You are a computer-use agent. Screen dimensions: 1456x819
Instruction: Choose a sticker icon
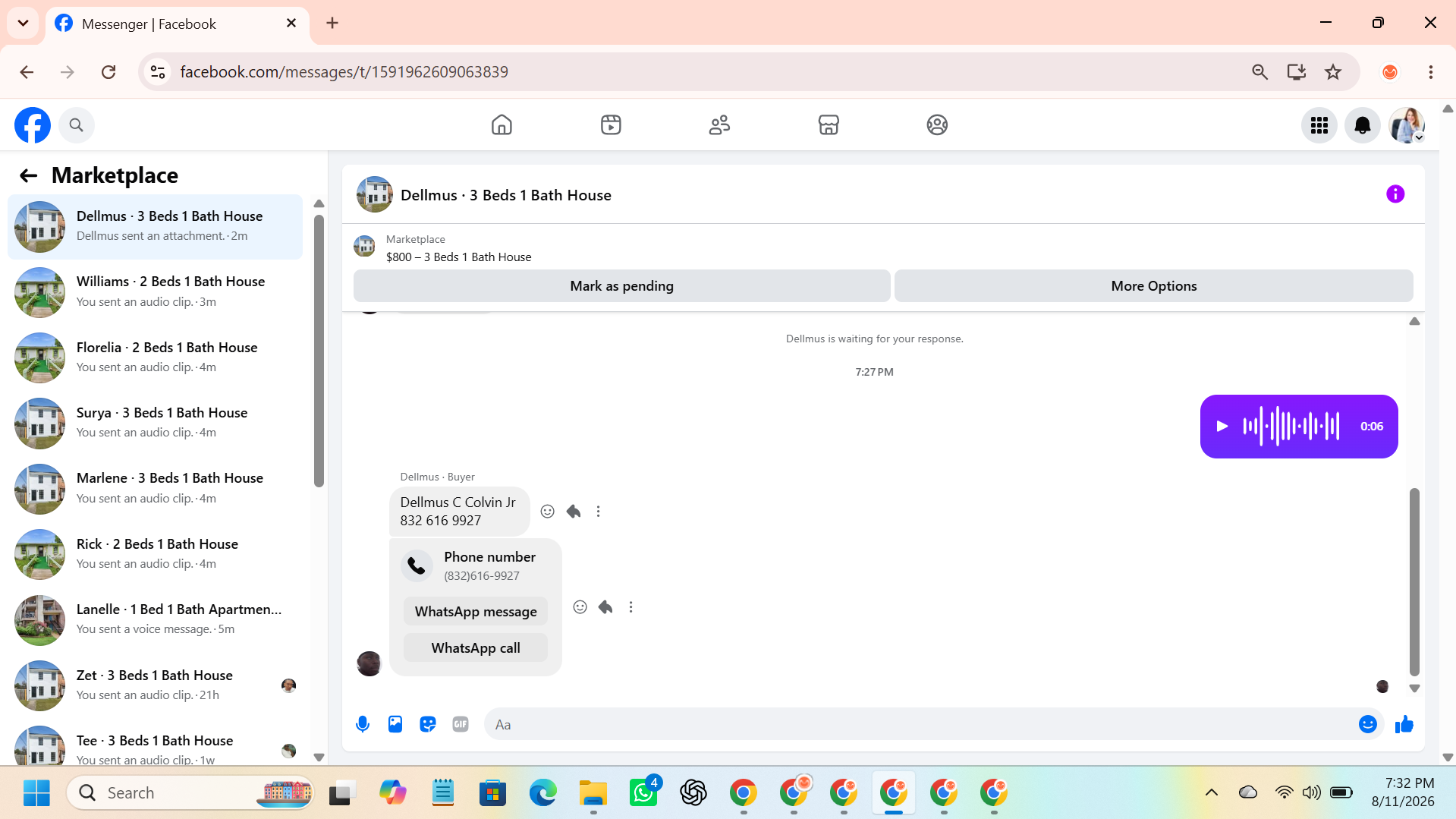click(428, 724)
